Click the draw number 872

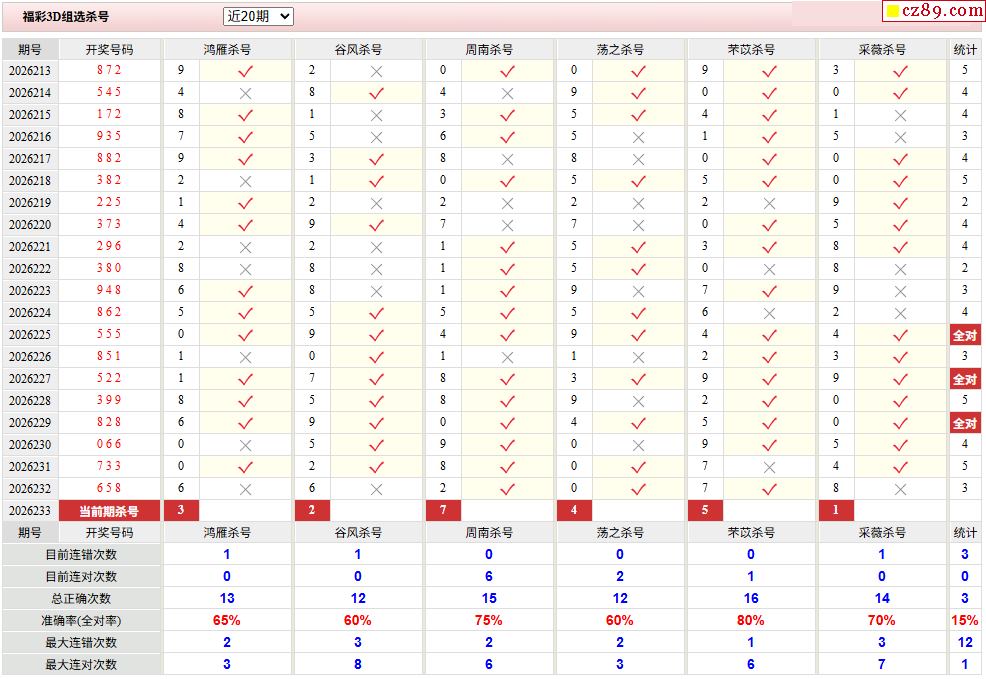(x=109, y=70)
